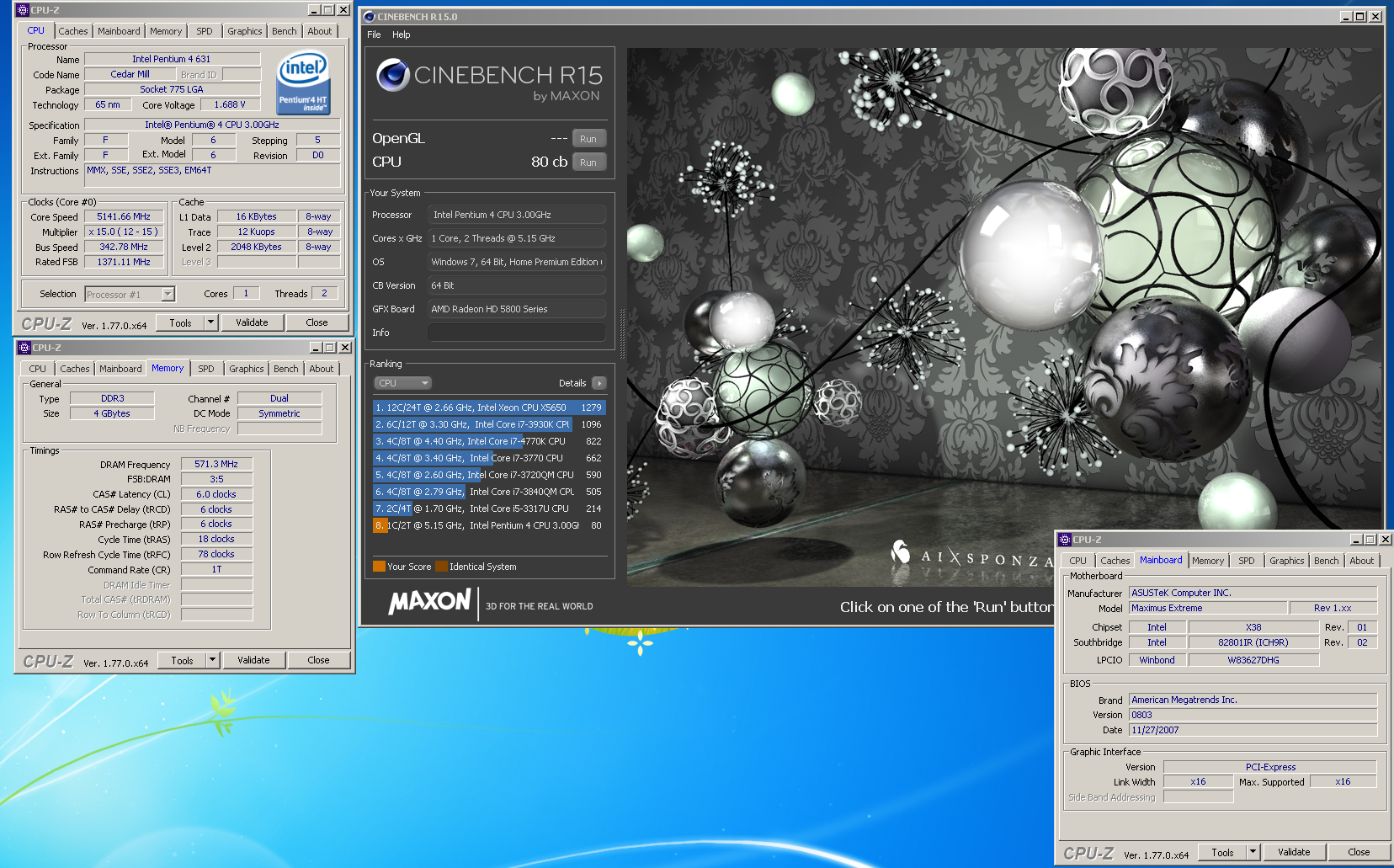Switch to Memory tab in top CPU-Z window
Screen dimensions: 1394x868
[x=166, y=31]
